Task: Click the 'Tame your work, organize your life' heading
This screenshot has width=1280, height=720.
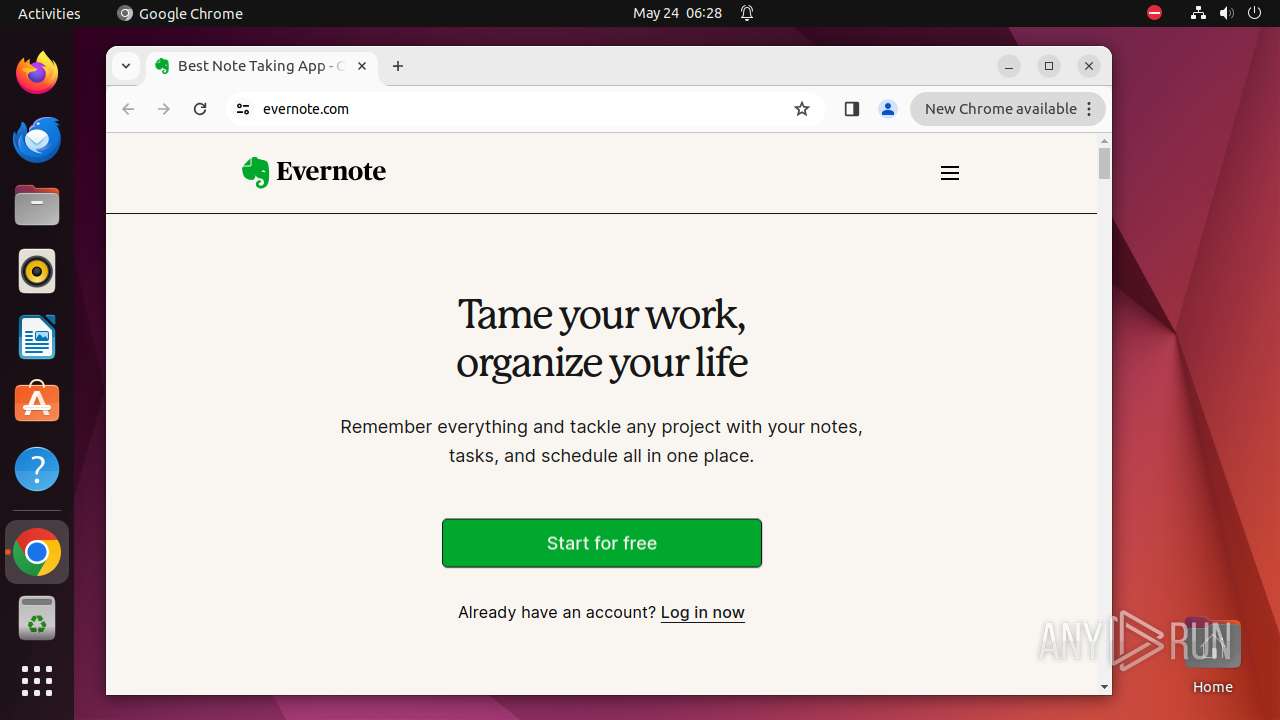Action: [x=602, y=338]
